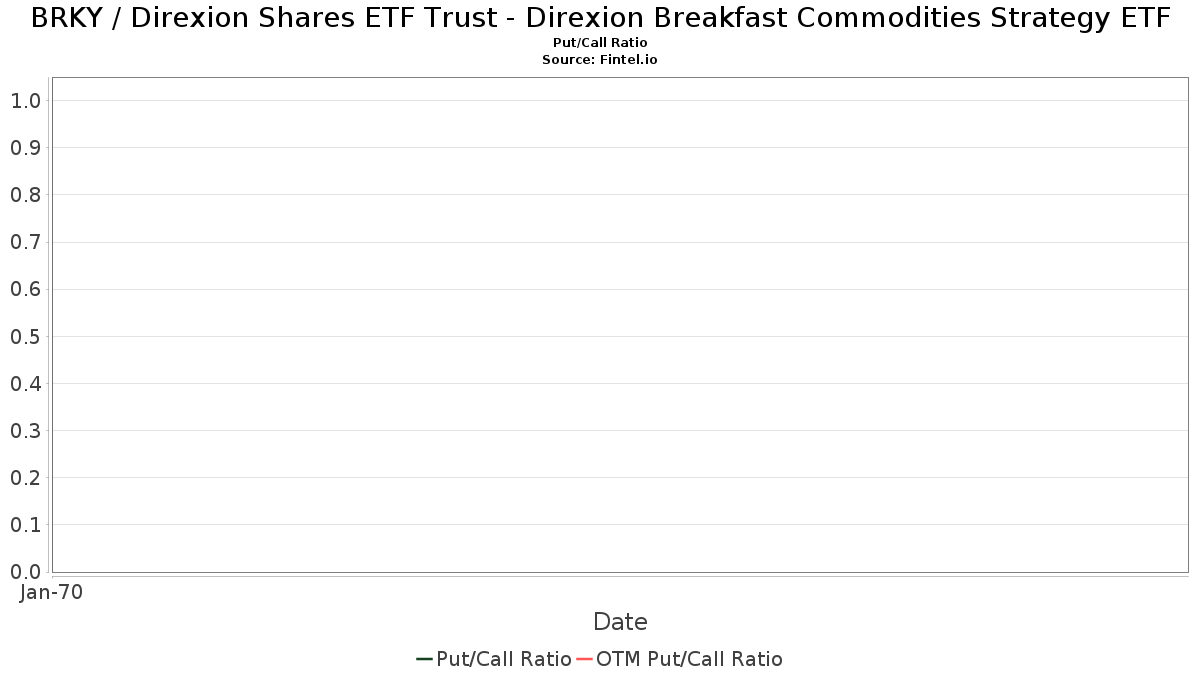Click the 0.2 y-axis label
This screenshot has height=675, width=1200.
click(26, 477)
